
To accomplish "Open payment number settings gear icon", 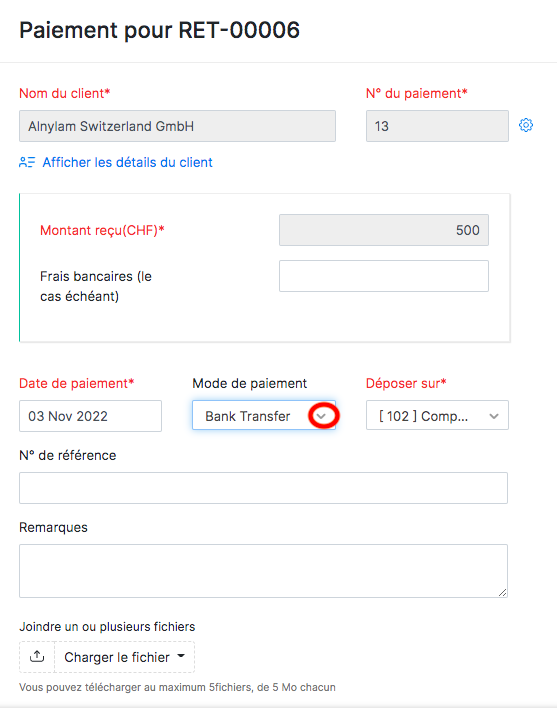I will [526, 125].
